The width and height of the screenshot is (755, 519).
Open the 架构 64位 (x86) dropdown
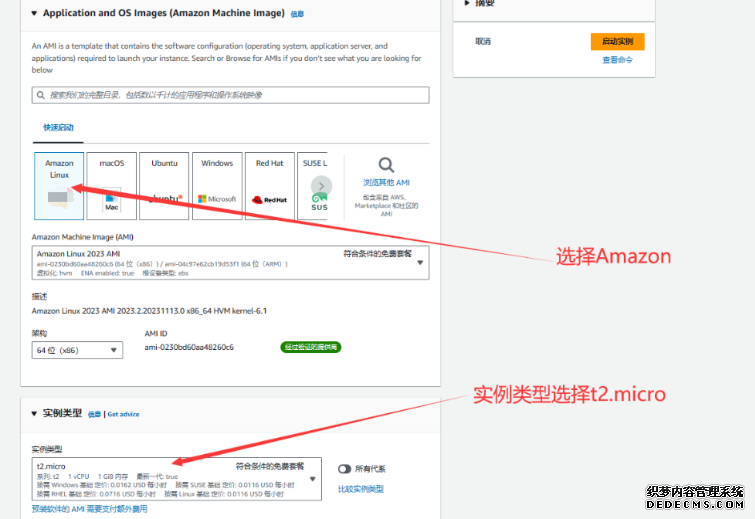[77, 350]
